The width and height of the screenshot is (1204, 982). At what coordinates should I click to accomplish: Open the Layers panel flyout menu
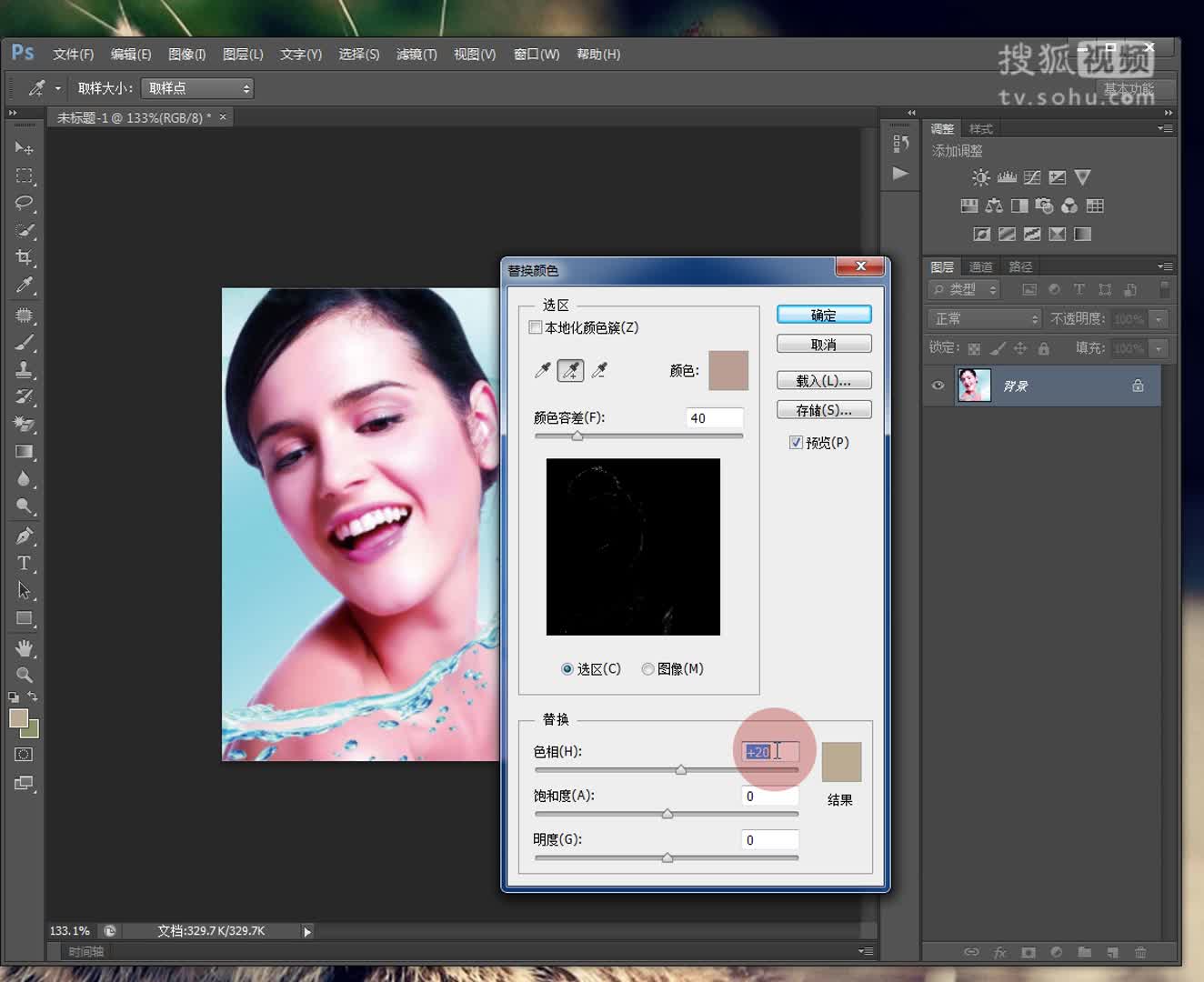point(1165,266)
